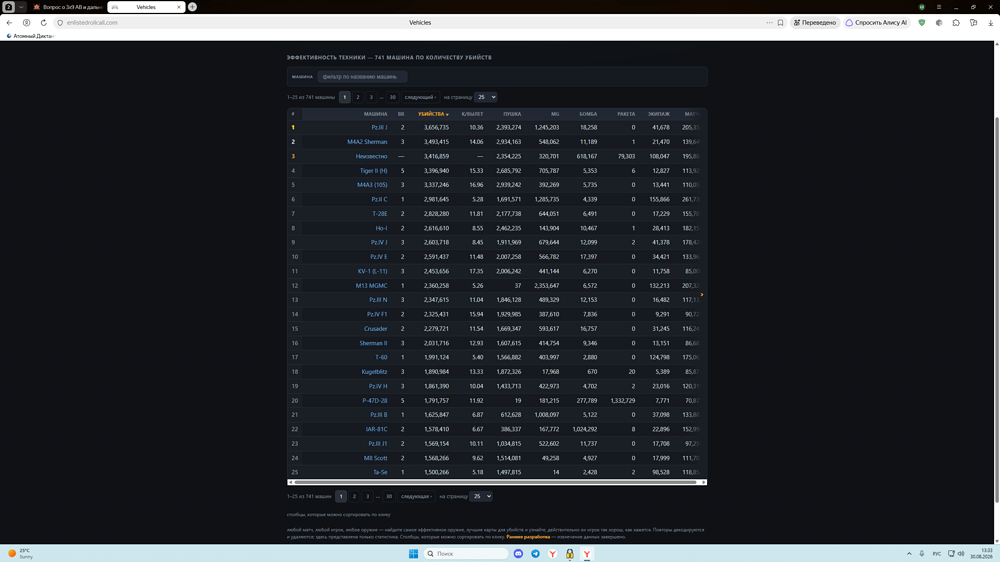Click the table's horizontal scrollbar
Viewport: 1000px width, 562px height.
[495, 482]
